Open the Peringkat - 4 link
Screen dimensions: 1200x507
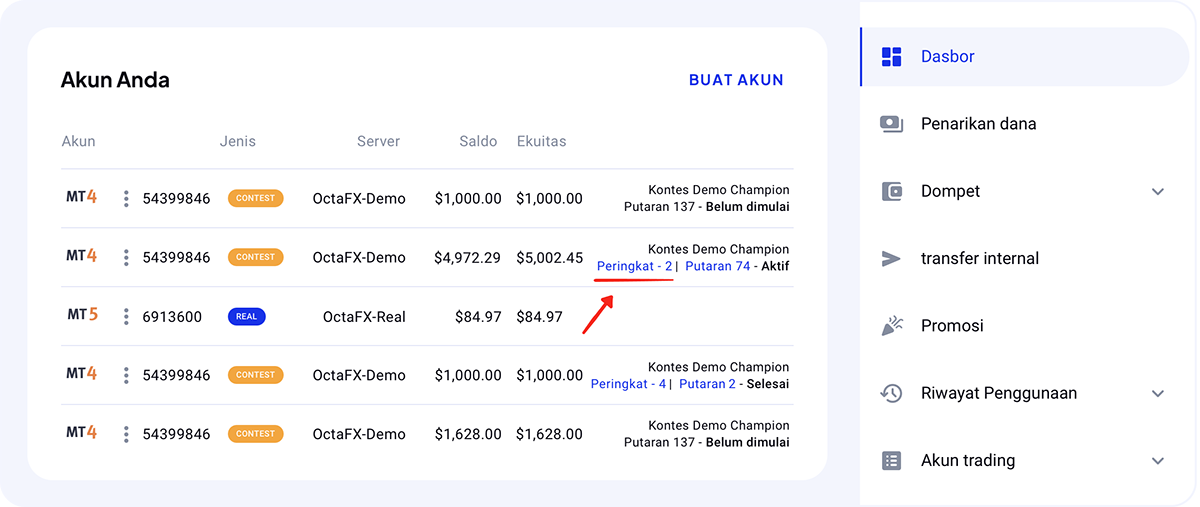point(628,384)
